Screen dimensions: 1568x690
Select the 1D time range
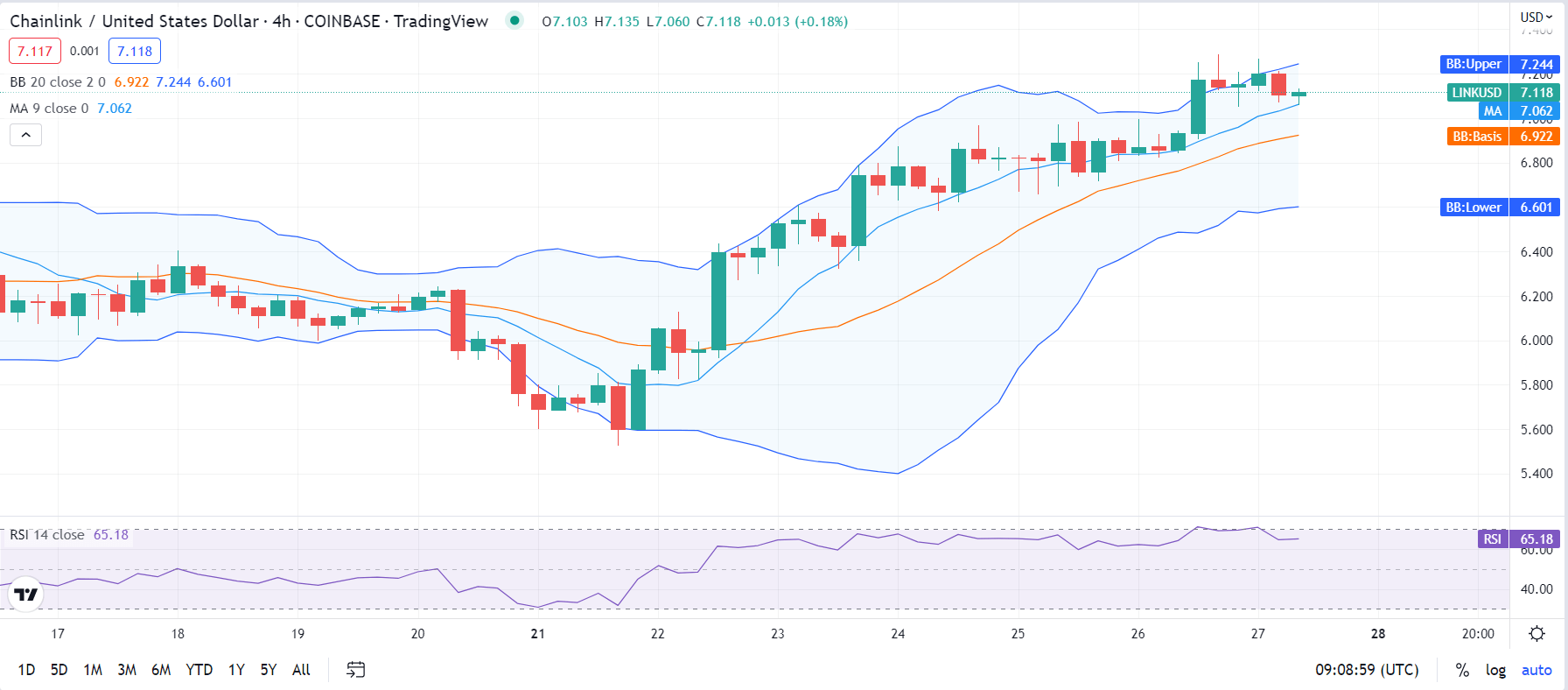pyautogui.click(x=26, y=670)
